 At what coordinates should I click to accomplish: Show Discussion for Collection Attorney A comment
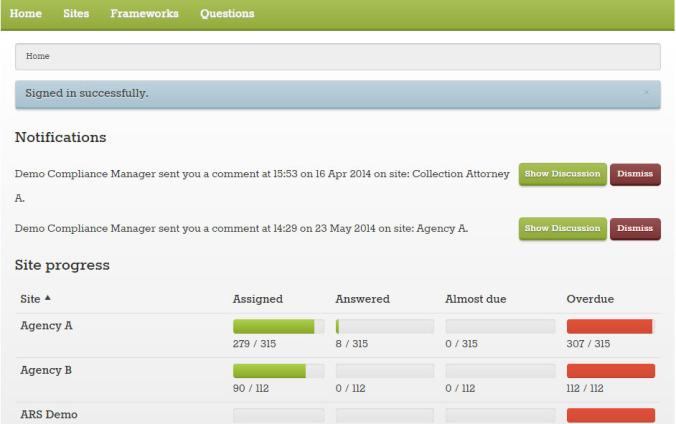tap(563, 174)
